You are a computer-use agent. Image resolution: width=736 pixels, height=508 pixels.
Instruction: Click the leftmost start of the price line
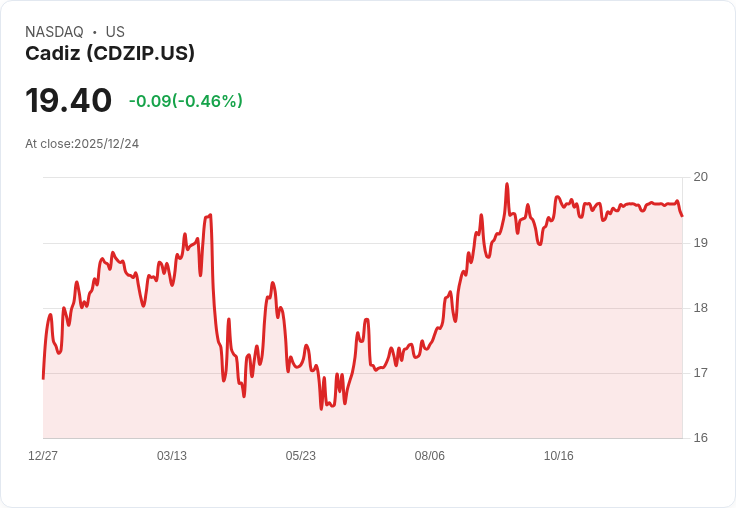click(43, 378)
